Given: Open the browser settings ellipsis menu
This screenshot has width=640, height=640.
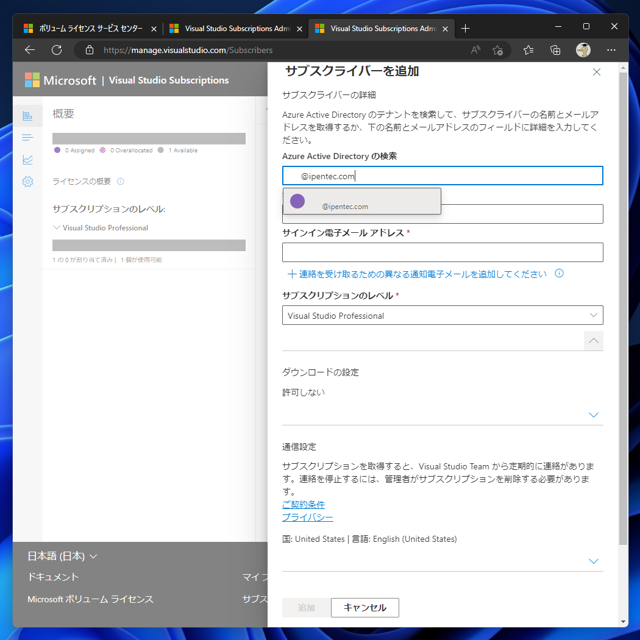Looking at the screenshot, I should [x=611, y=50].
